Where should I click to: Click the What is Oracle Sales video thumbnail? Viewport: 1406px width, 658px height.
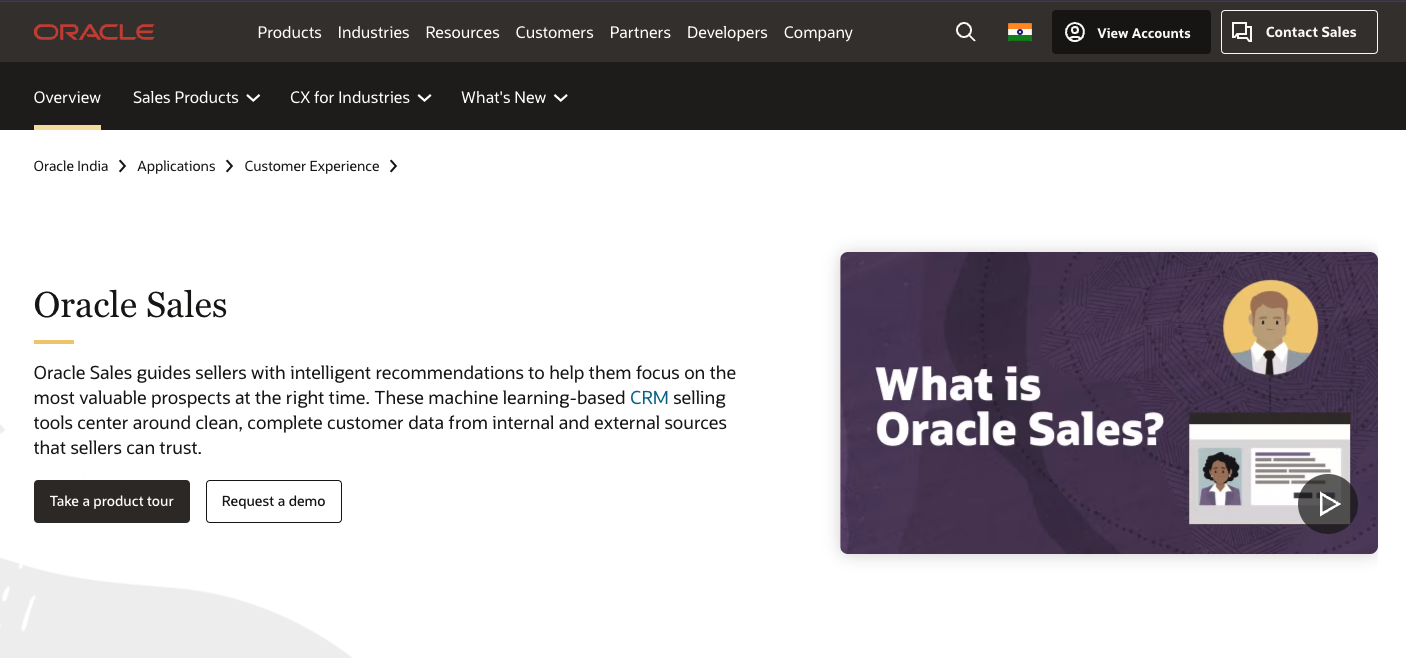[x=1109, y=403]
